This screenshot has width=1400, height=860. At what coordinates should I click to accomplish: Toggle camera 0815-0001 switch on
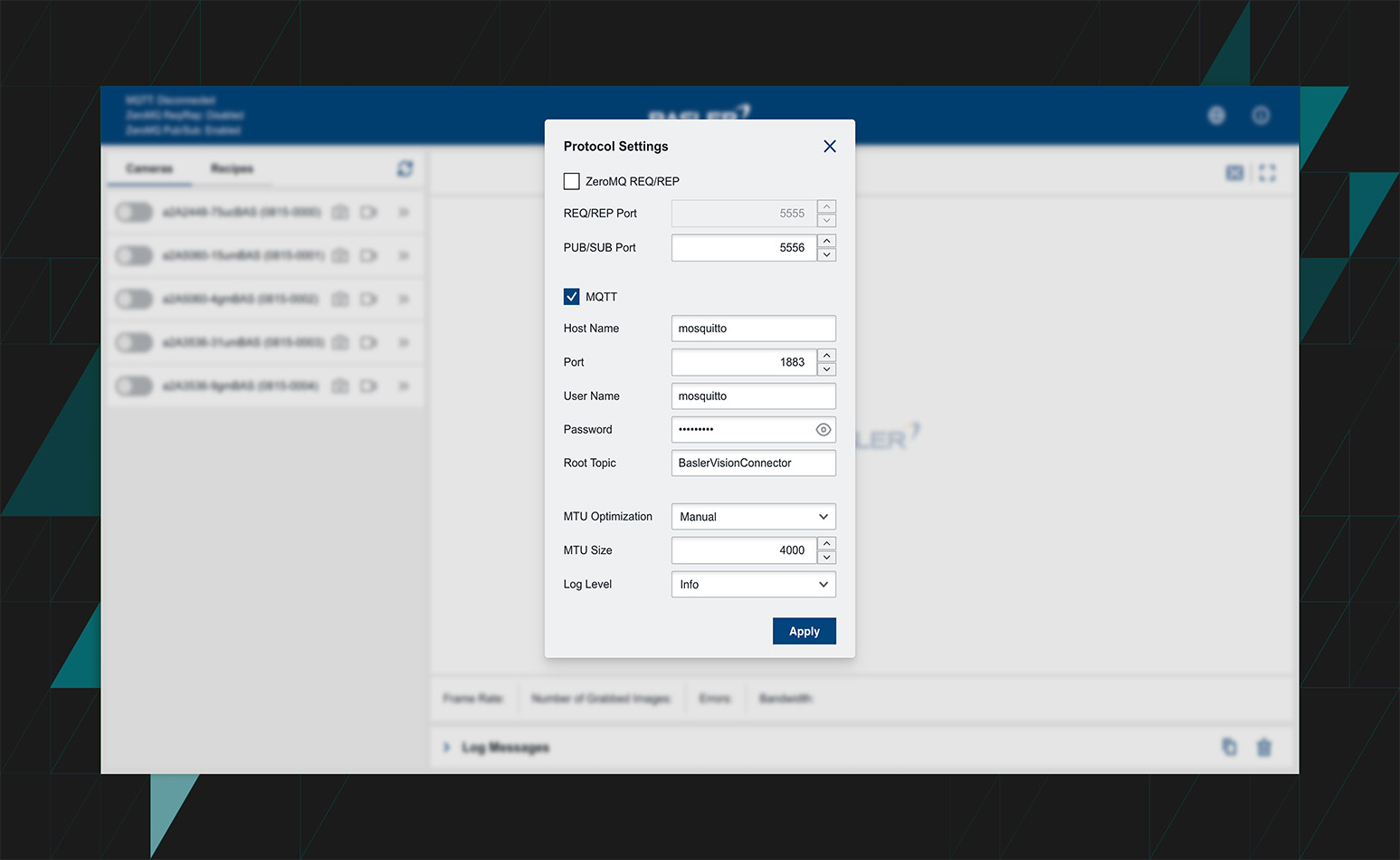tap(134, 255)
